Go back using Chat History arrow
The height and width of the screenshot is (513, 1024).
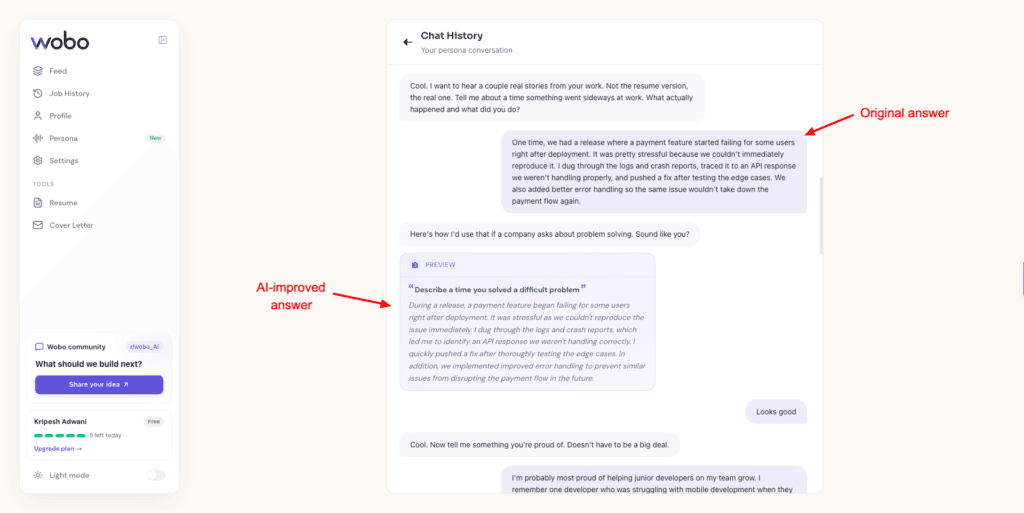[408, 42]
